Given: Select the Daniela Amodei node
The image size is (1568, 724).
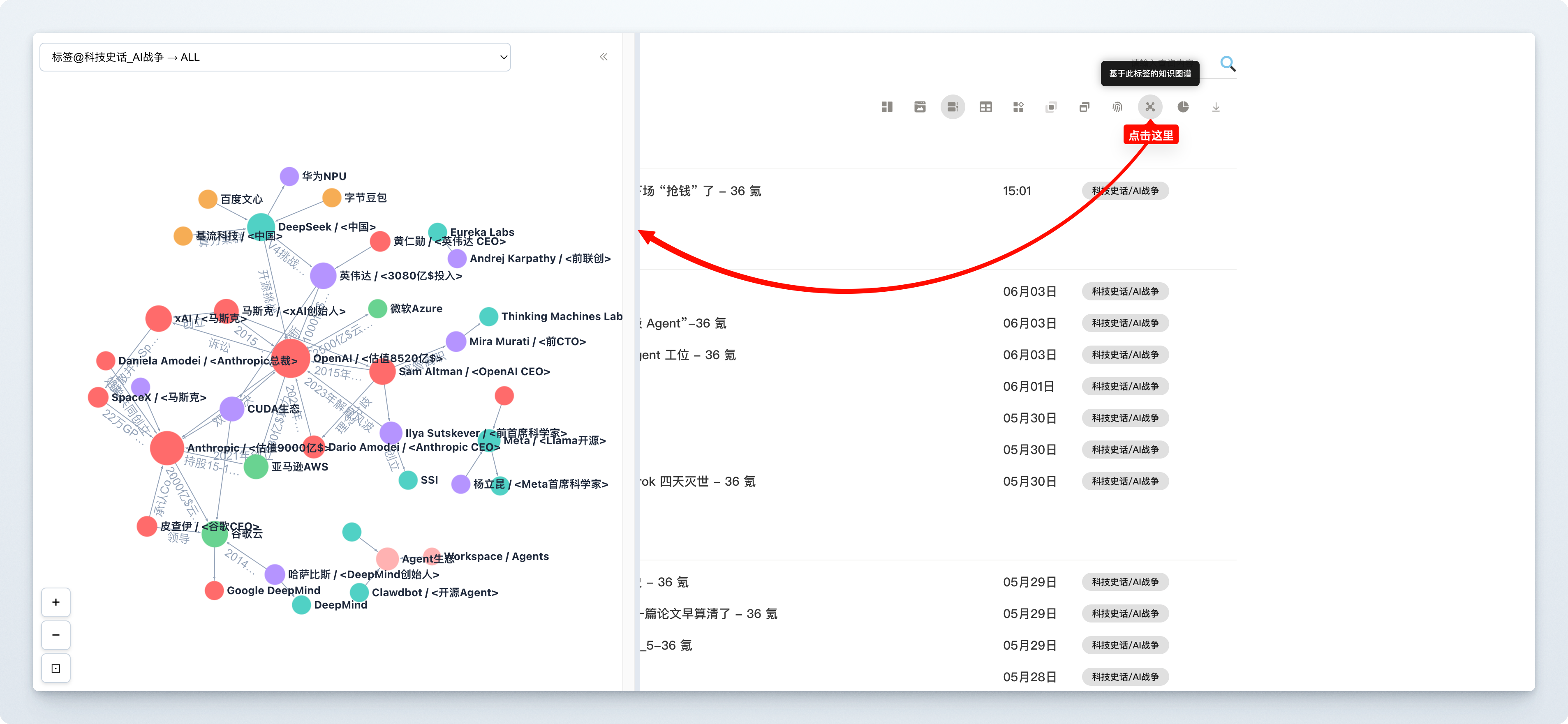Looking at the screenshot, I should (x=105, y=360).
